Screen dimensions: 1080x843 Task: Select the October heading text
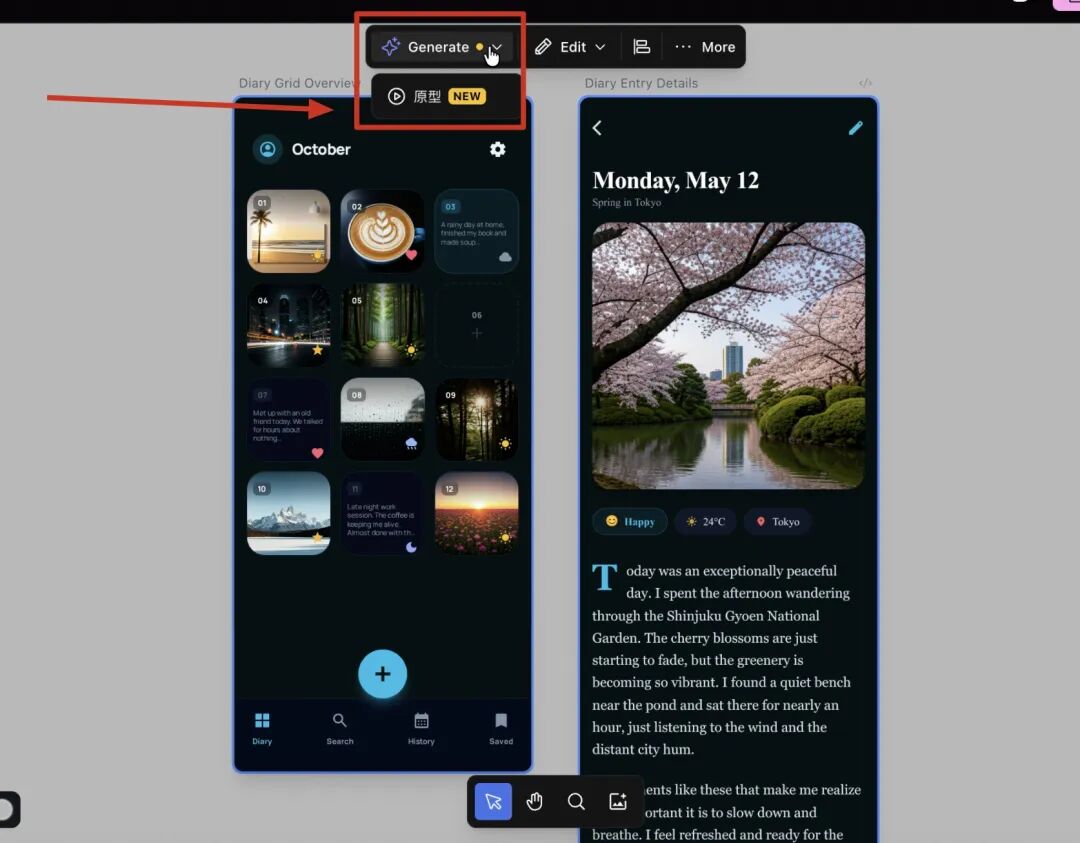click(x=321, y=149)
